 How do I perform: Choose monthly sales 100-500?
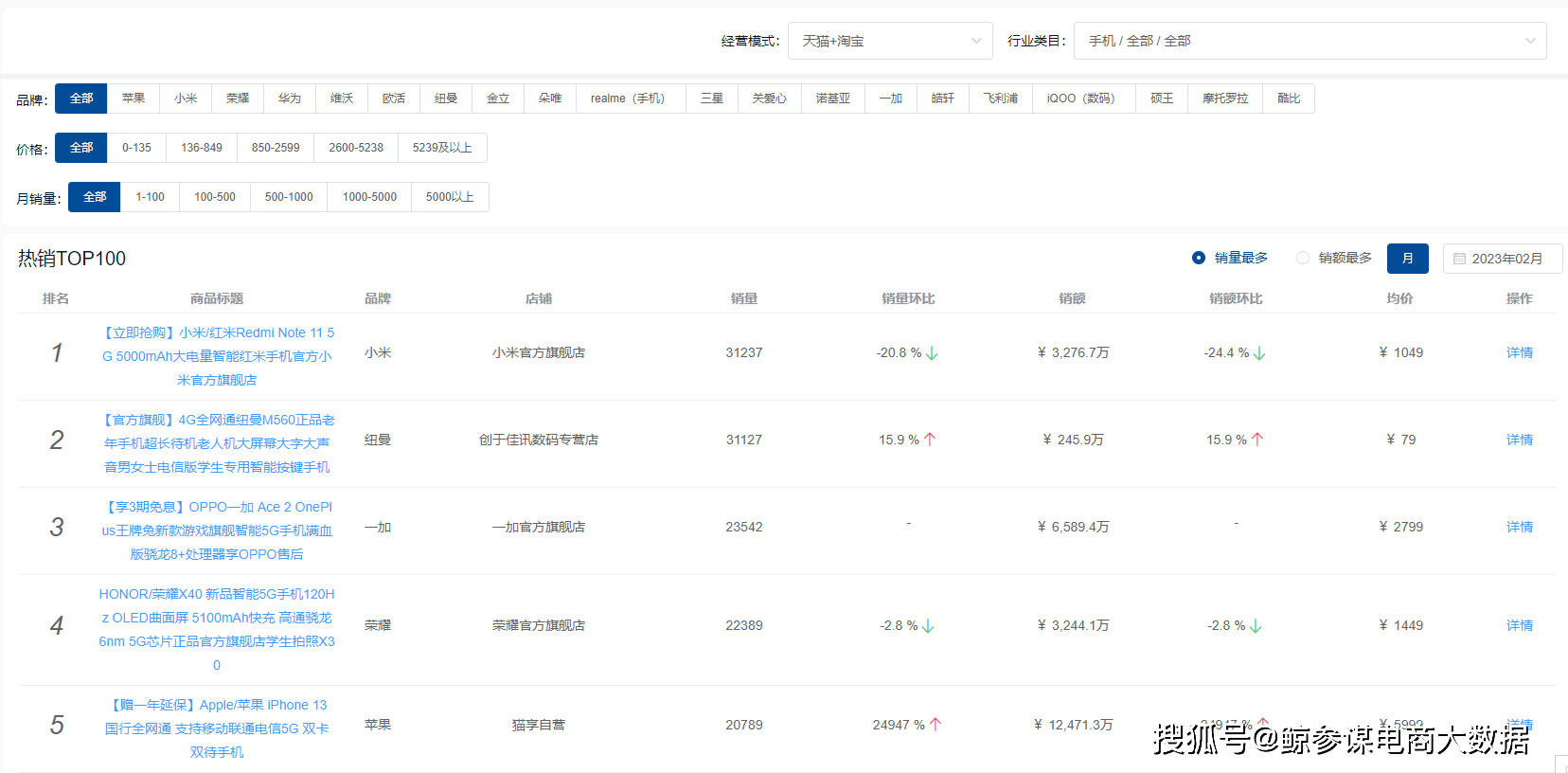[215, 197]
